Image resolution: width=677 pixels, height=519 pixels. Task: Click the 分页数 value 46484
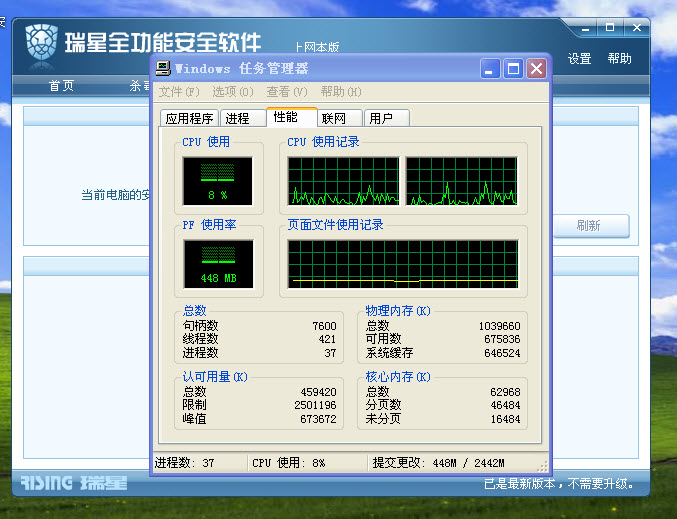(x=505, y=405)
